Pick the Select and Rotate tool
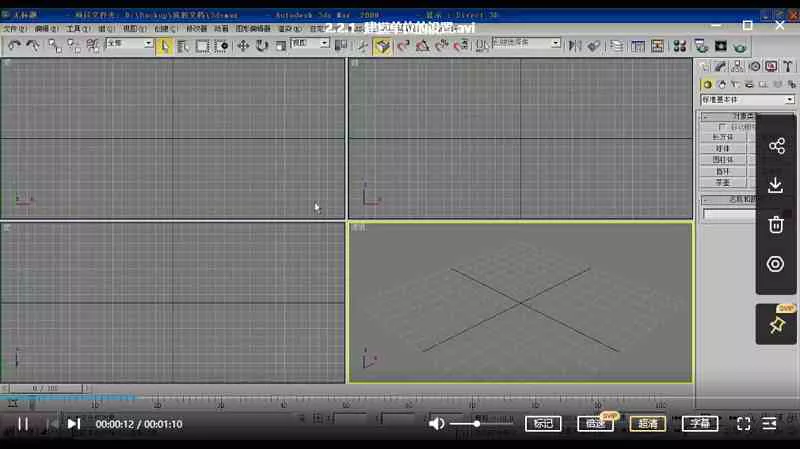 [x=262, y=46]
